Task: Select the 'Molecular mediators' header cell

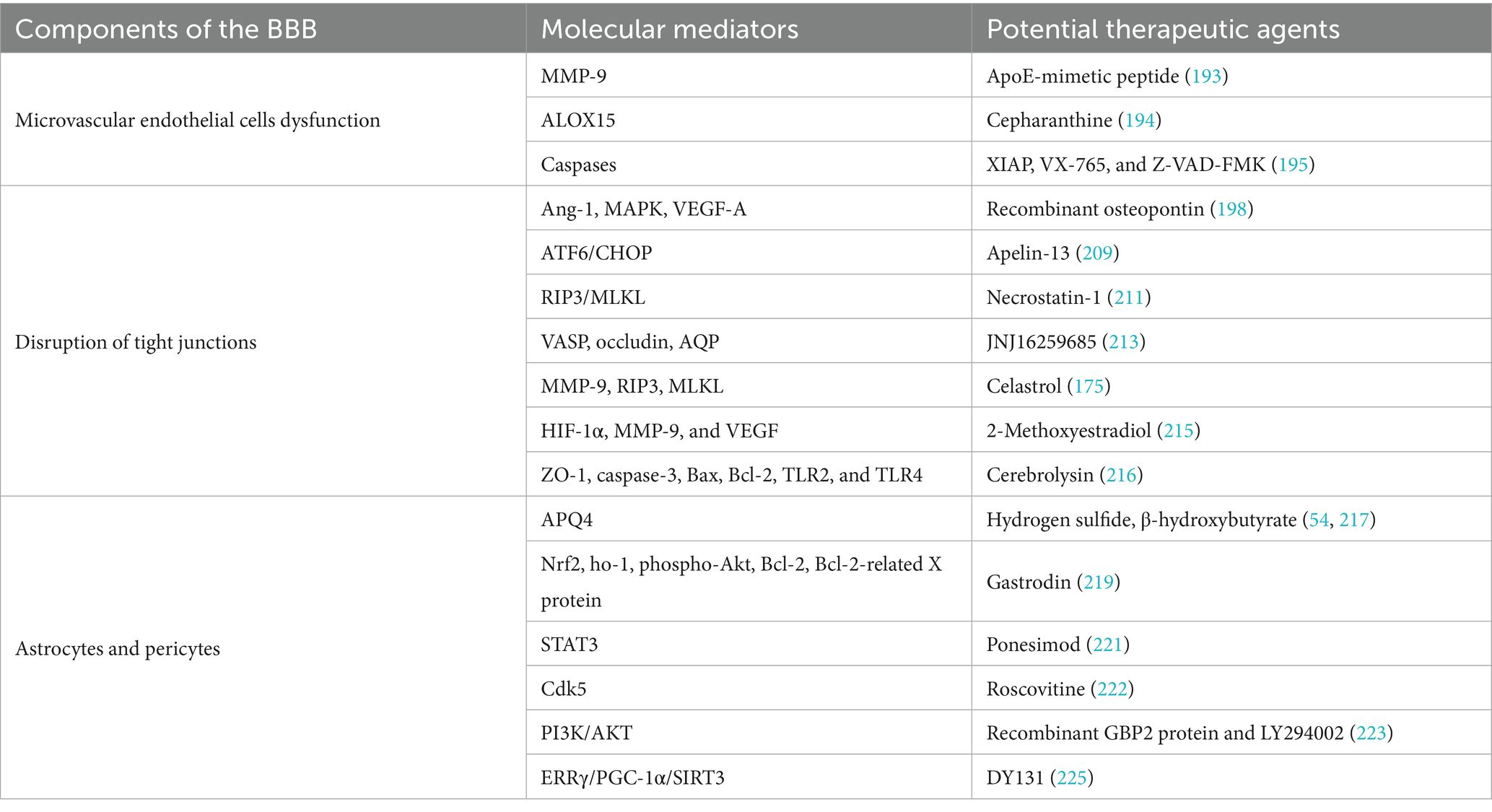Action: 669,29
